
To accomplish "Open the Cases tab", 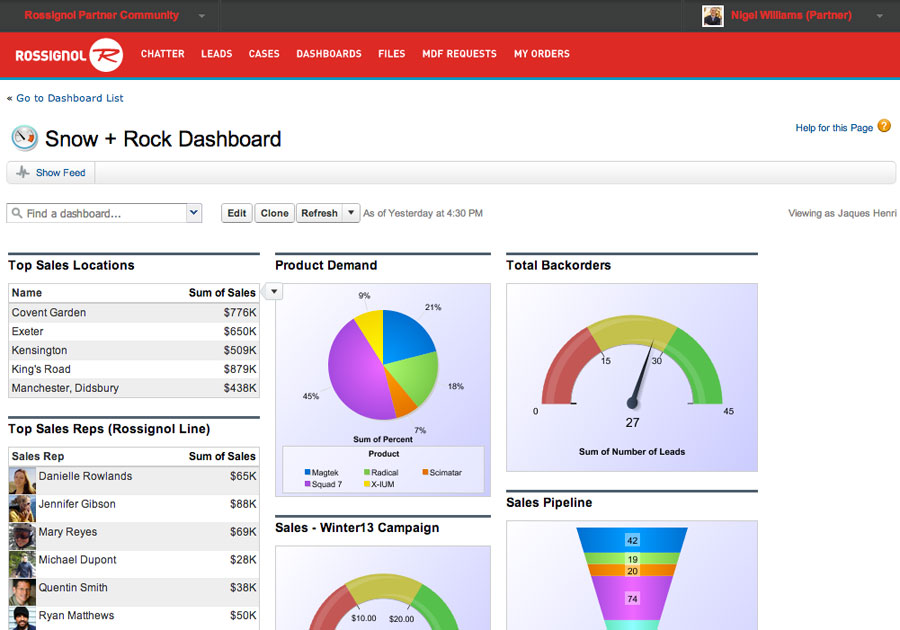I will (x=264, y=54).
